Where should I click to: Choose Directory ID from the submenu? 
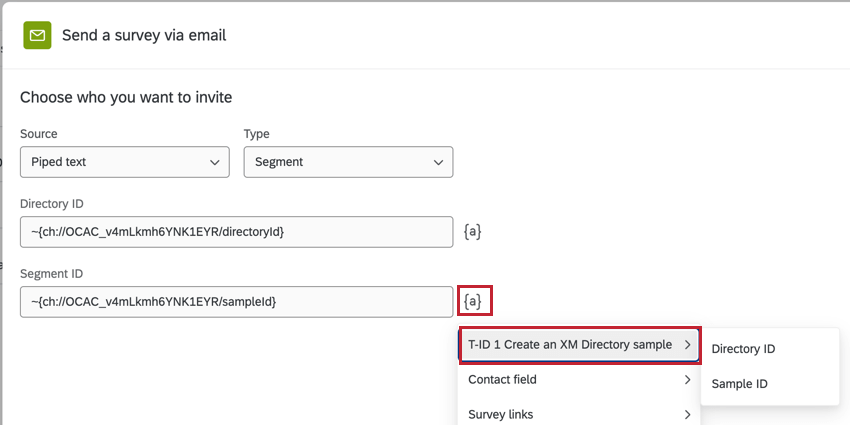(743, 349)
